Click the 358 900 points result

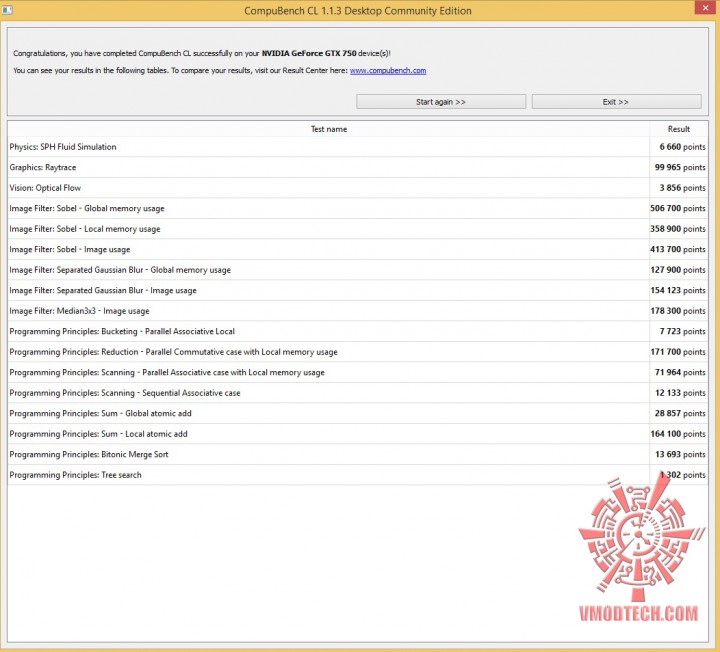(x=678, y=229)
